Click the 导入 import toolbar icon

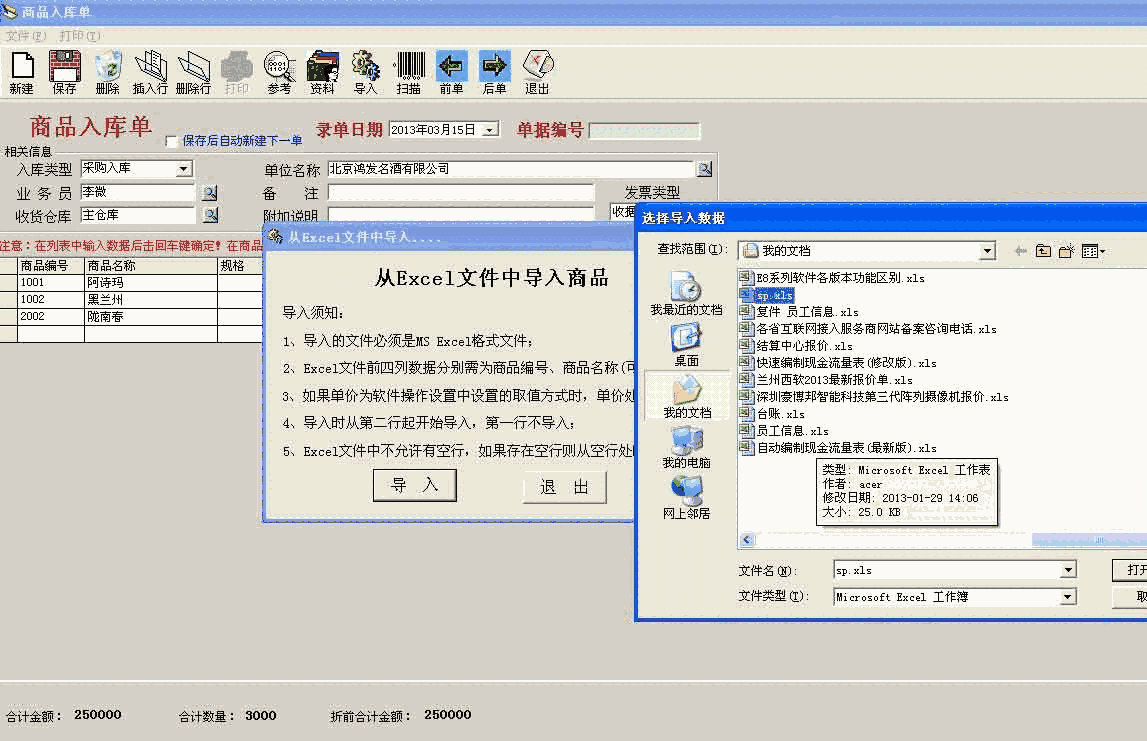pos(365,70)
